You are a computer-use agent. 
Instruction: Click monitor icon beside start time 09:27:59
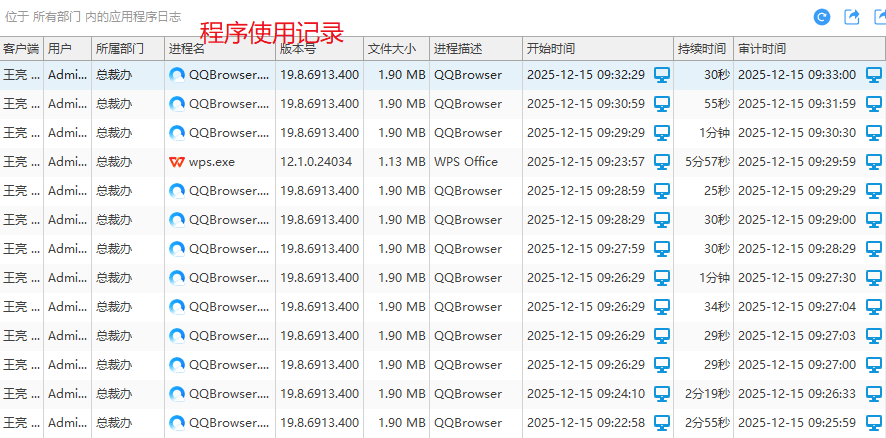(x=661, y=249)
